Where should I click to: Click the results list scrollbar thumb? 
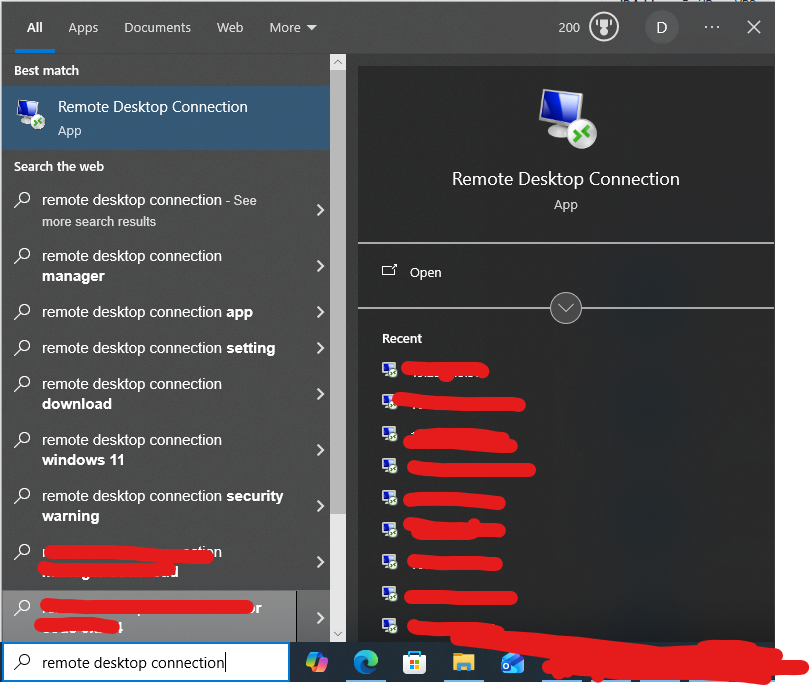pos(338,292)
